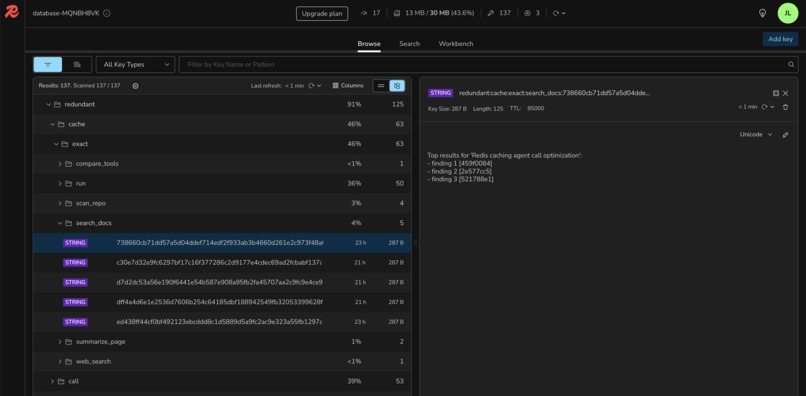Select the filter by pattern mode toggle
This screenshot has height=396, width=806.
pos(48,64)
